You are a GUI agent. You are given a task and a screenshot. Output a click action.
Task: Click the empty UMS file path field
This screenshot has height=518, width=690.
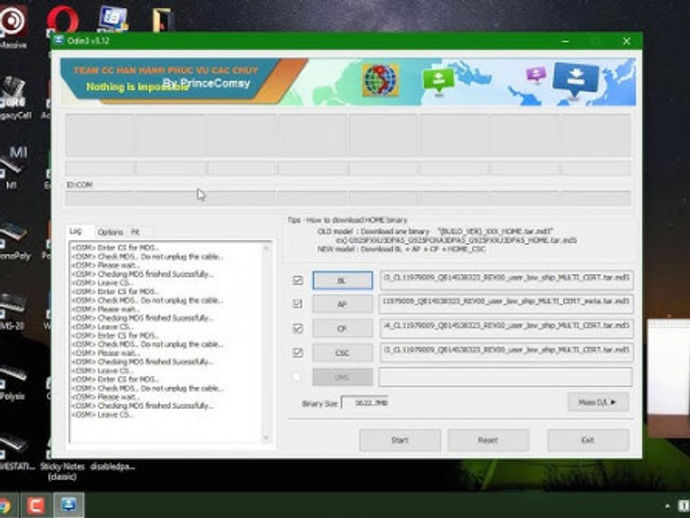click(x=506, y=377)
